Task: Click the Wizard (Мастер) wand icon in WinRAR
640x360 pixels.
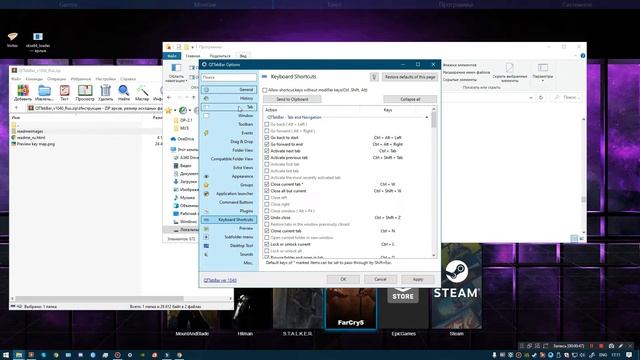Action: (x=142, y=91)
